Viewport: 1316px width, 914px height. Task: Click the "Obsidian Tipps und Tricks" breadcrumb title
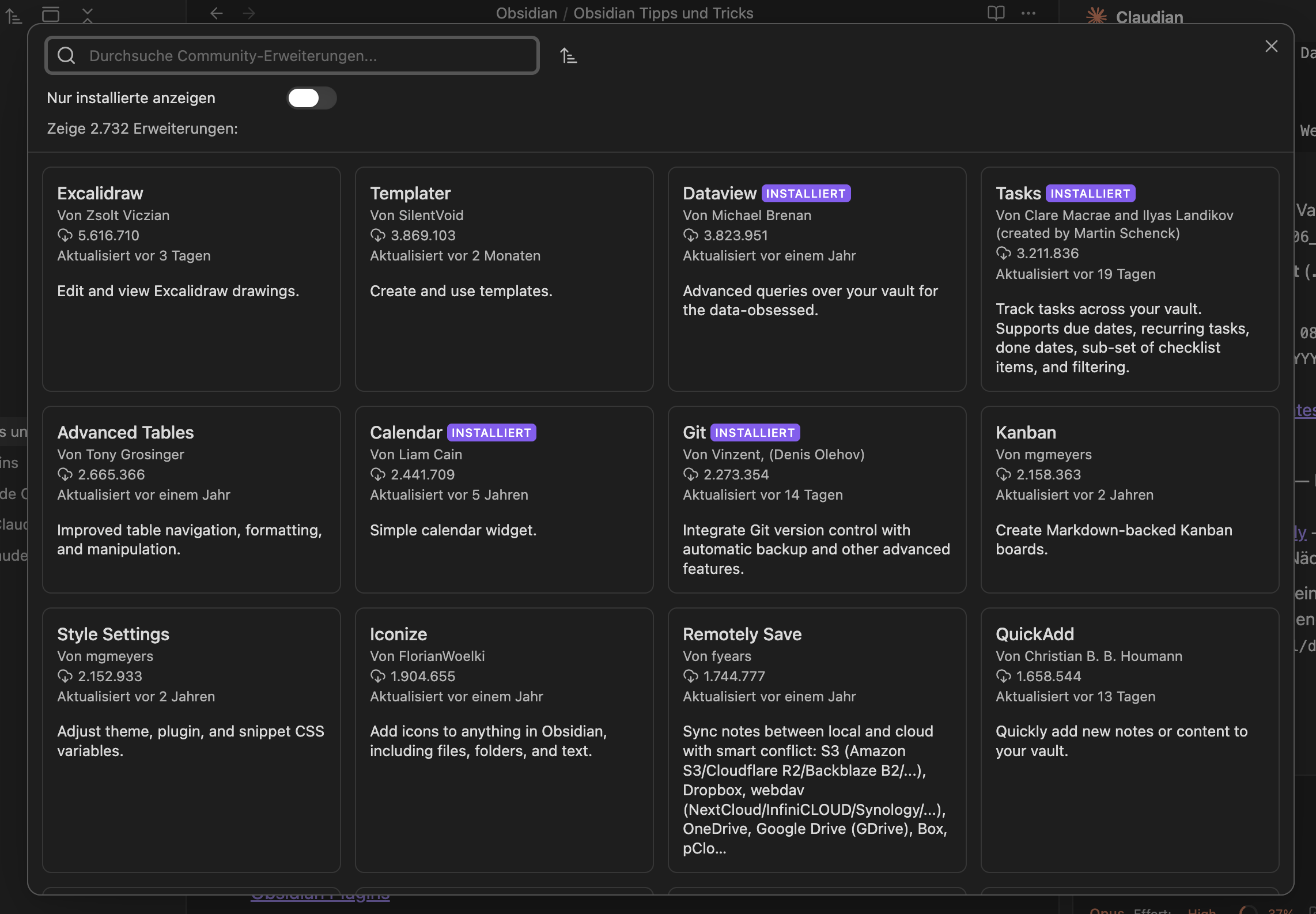[664, 13]
